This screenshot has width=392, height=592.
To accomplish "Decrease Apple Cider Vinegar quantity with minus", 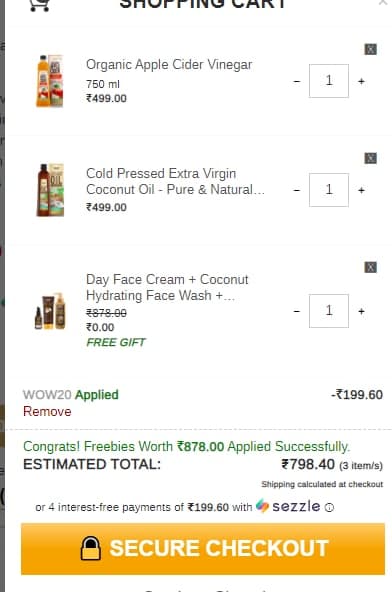I will click(x=297, y=81).
